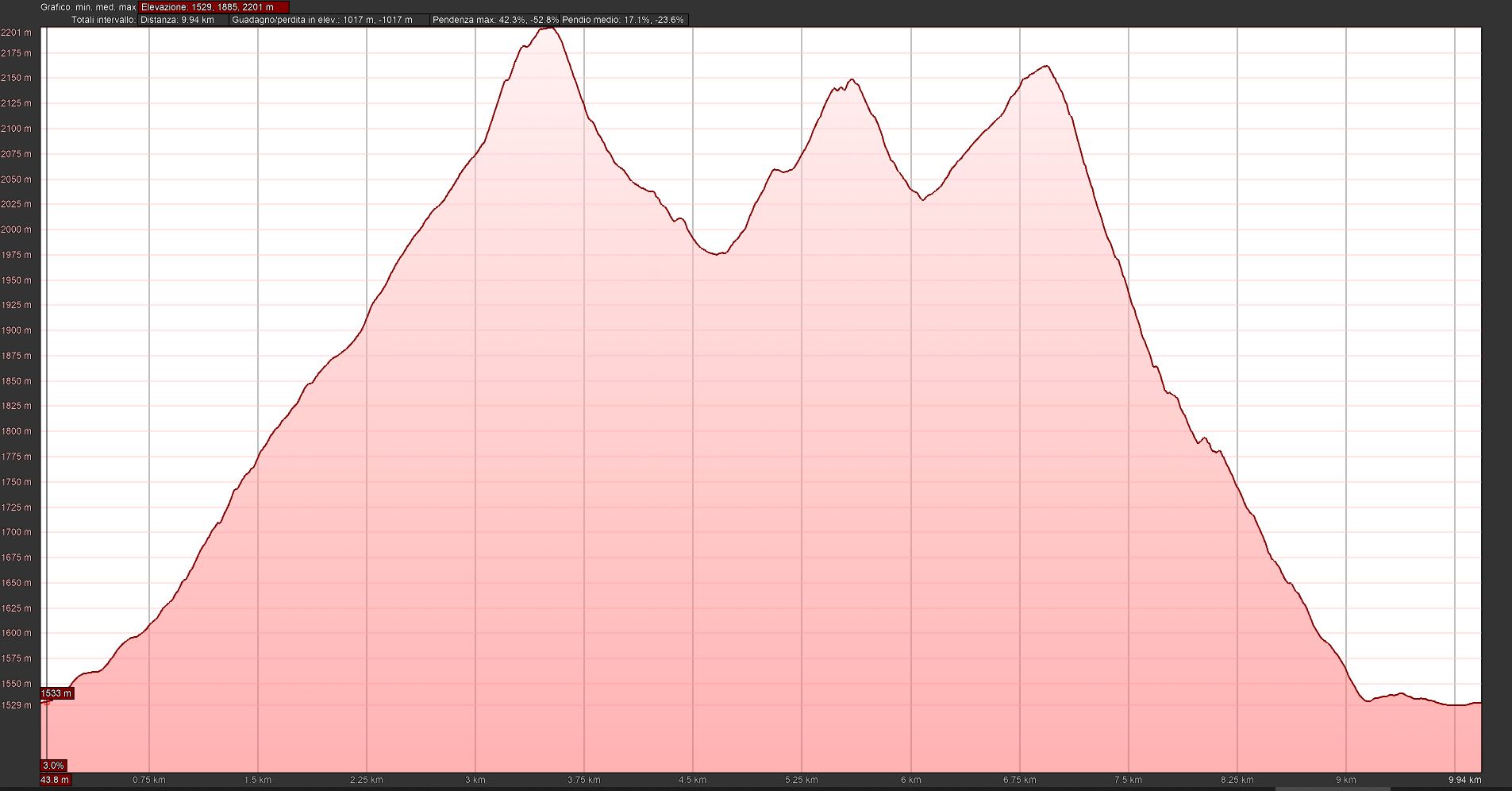Click the Pendio medio value field
Screen dimensions: 1512x791
pos(623,20)
